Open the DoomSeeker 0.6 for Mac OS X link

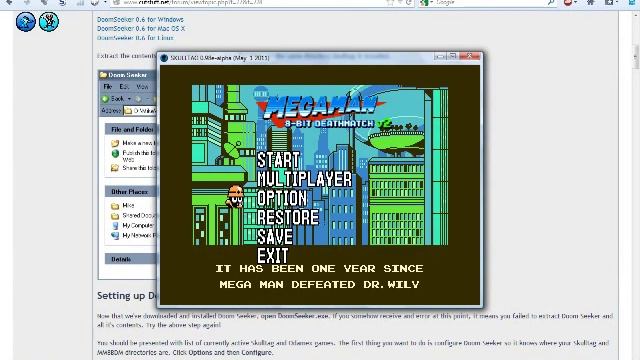141,29
